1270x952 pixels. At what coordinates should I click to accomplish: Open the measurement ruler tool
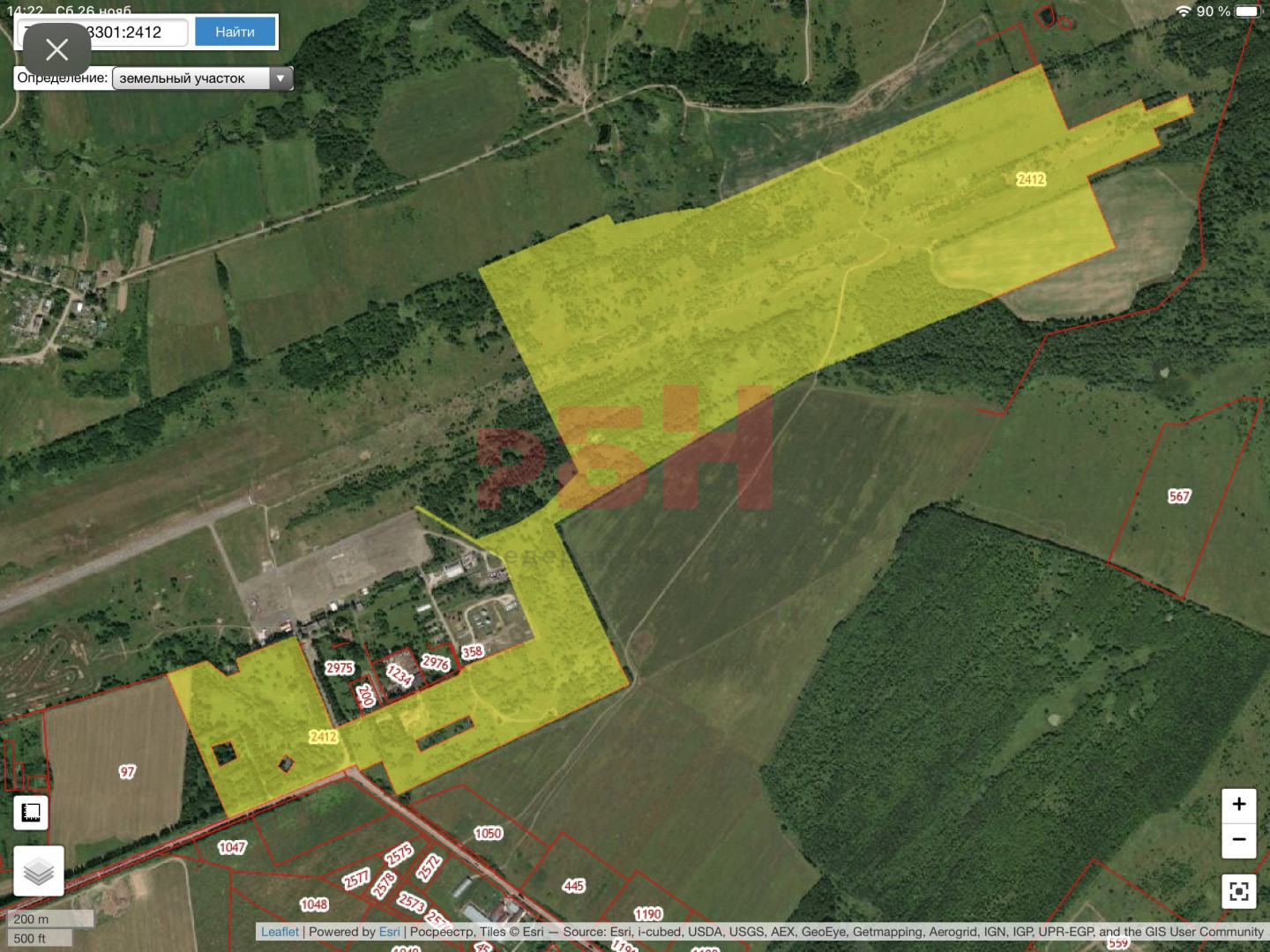click(x=31, y=813)
